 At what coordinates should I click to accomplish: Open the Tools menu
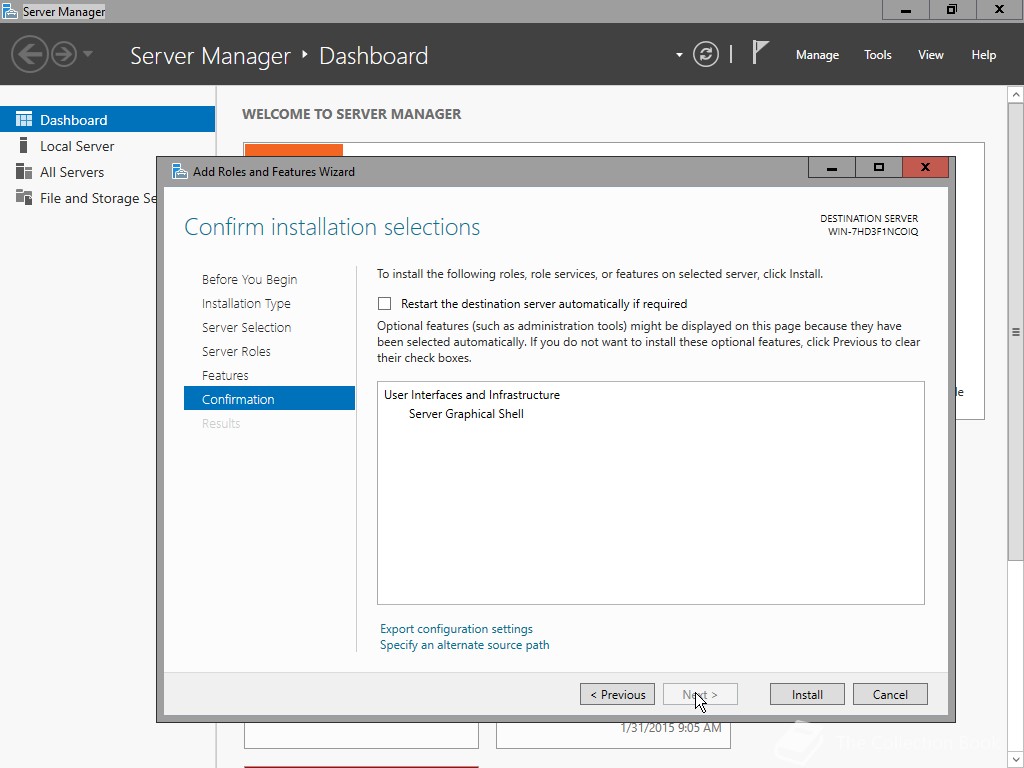pos(877,55)
